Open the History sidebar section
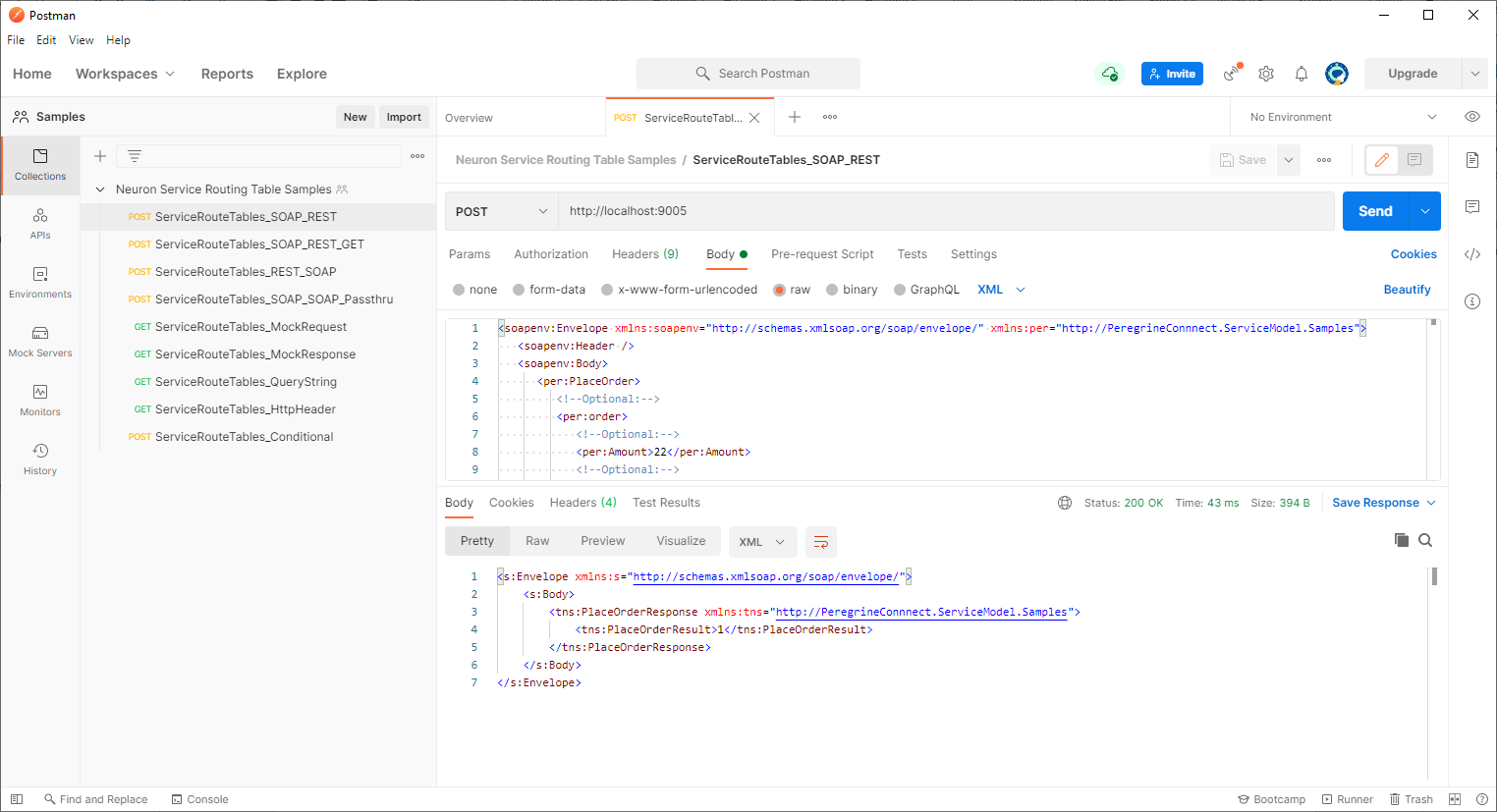 pyautogui.click(x=40, y=460)
